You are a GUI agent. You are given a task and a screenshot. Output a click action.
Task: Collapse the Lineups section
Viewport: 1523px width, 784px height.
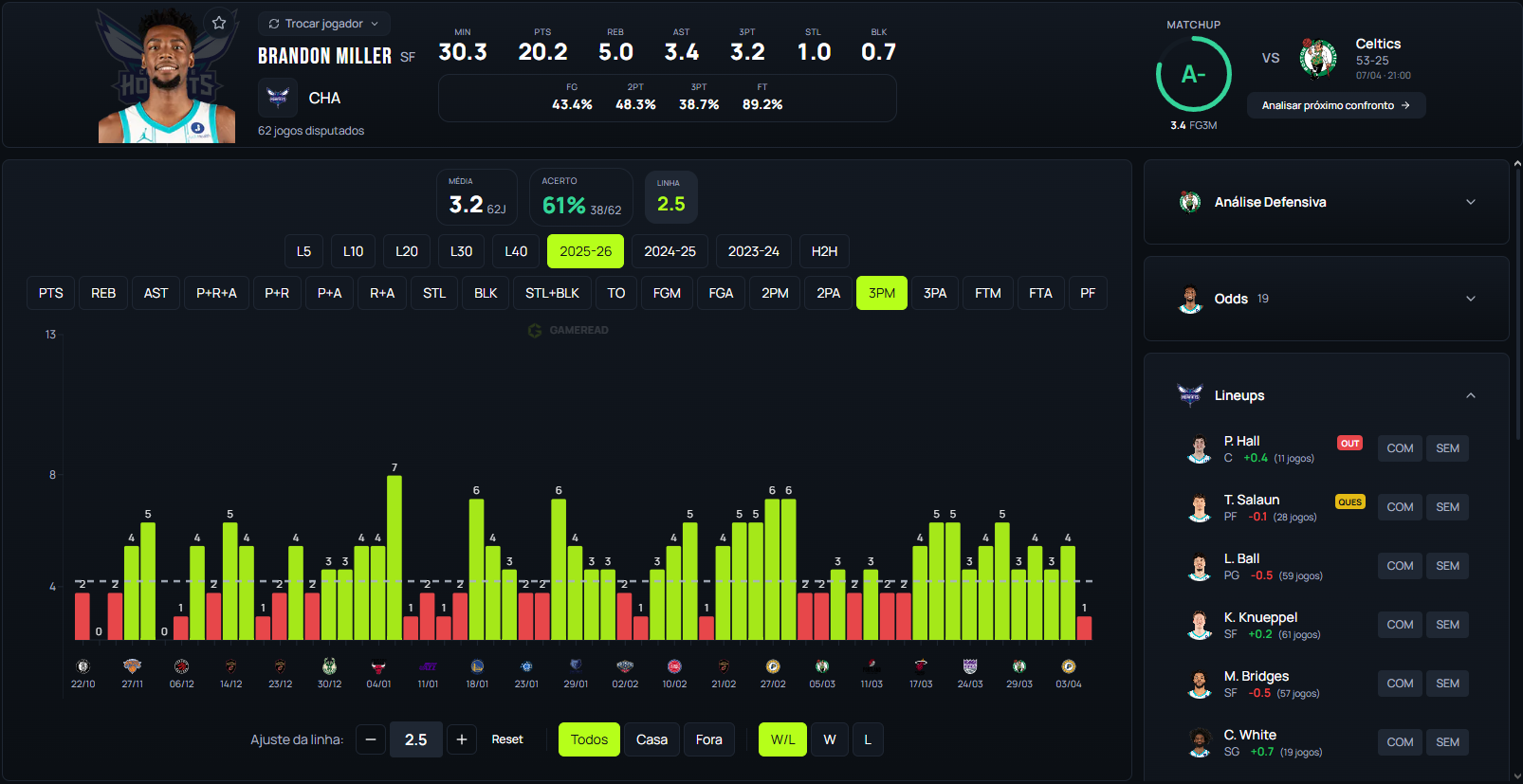pyautogui.click(x=1471, y=395)
